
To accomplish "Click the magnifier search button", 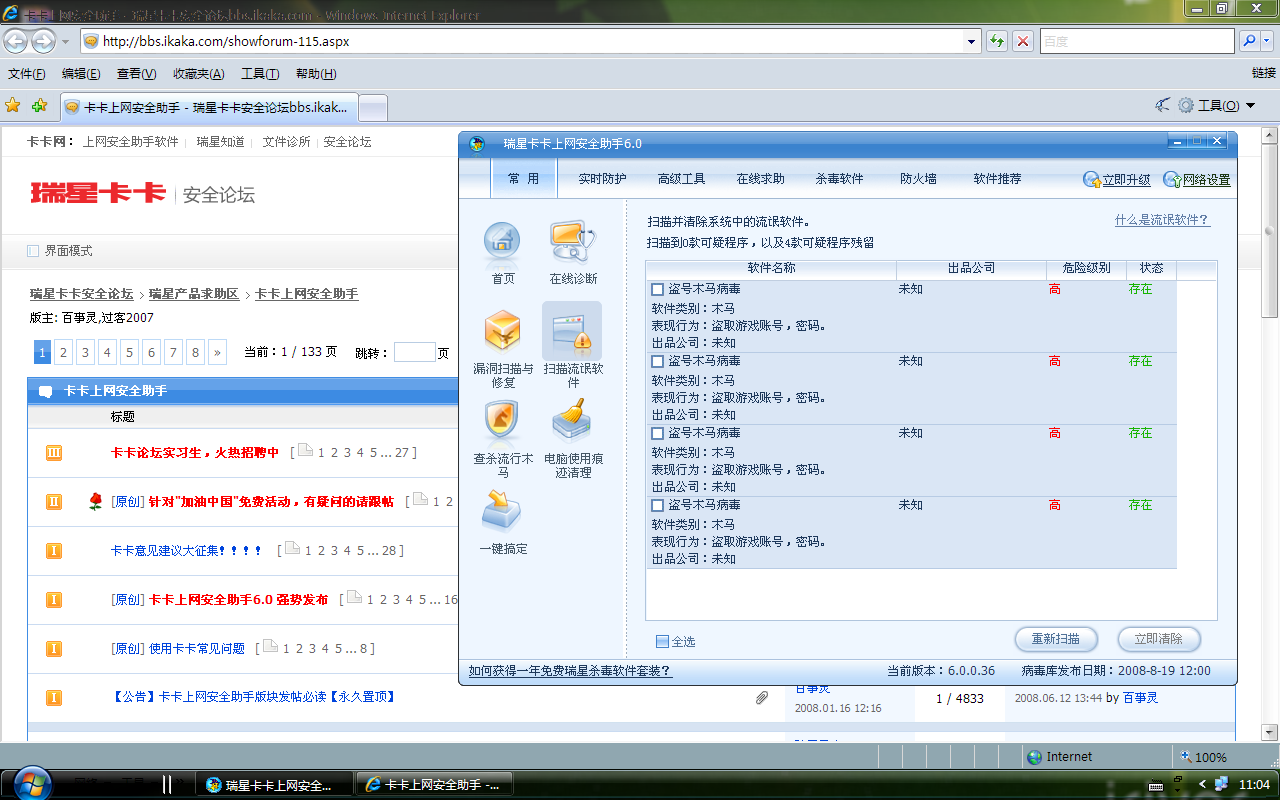I will (x=1249, y=41).
